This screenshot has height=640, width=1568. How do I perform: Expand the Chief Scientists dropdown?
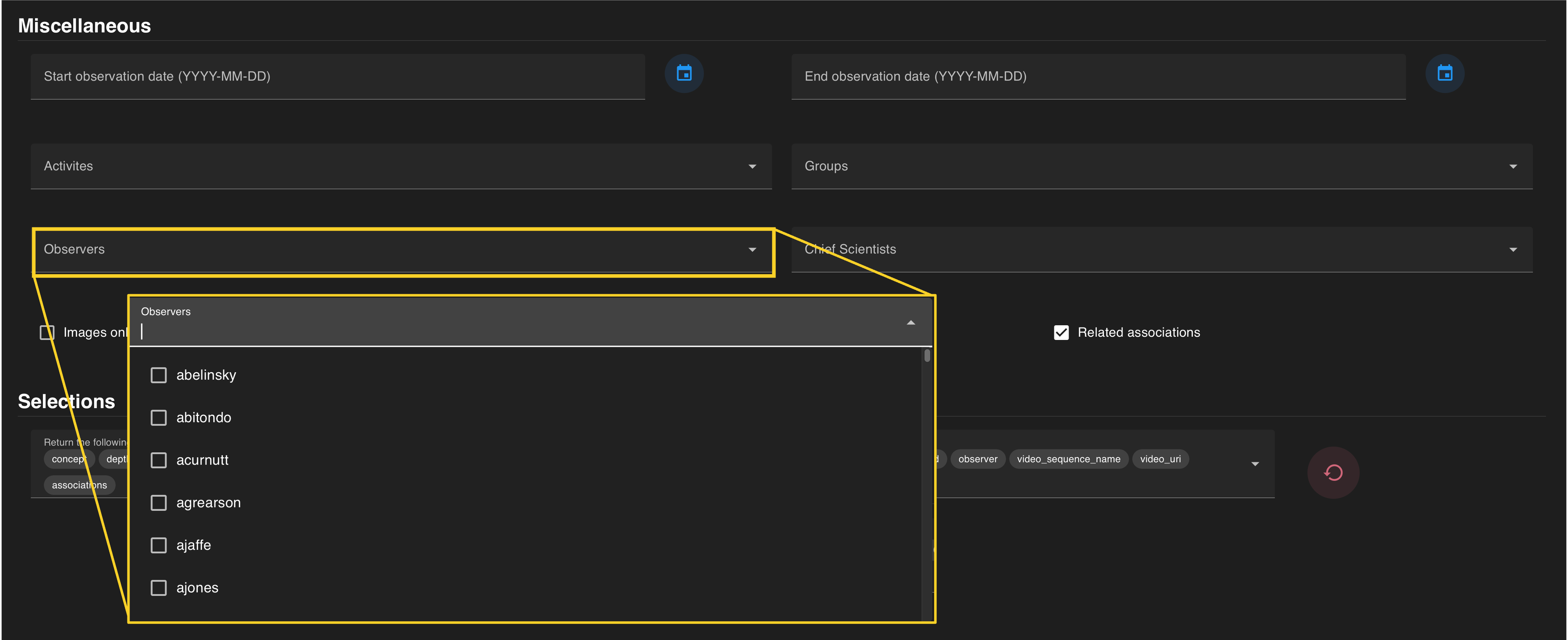click(1513, 250)
